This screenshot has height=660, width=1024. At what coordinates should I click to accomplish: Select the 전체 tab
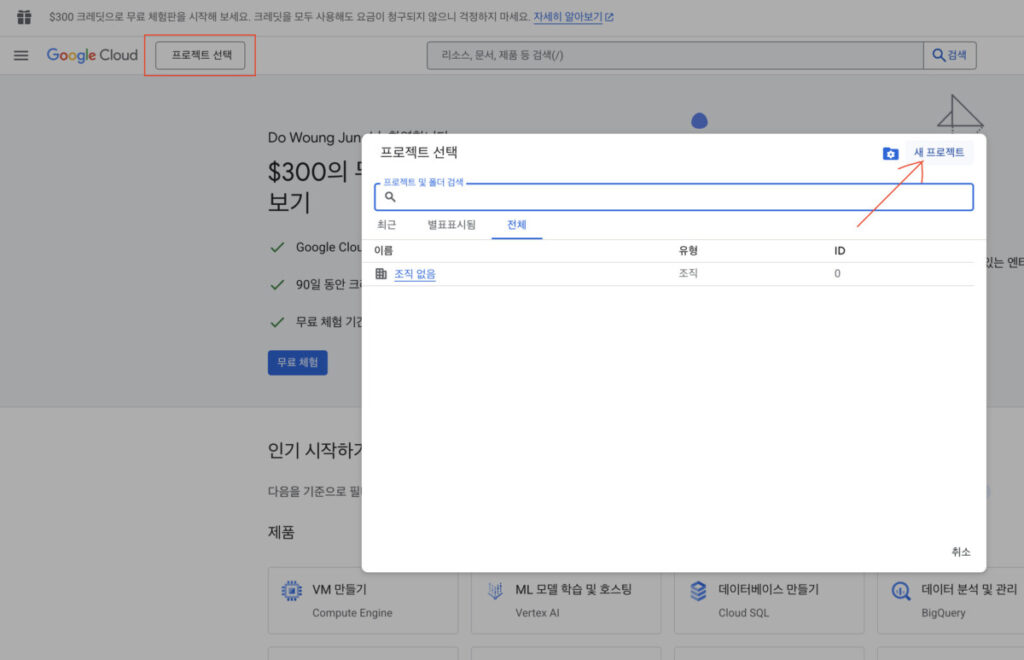pos(517,225)
